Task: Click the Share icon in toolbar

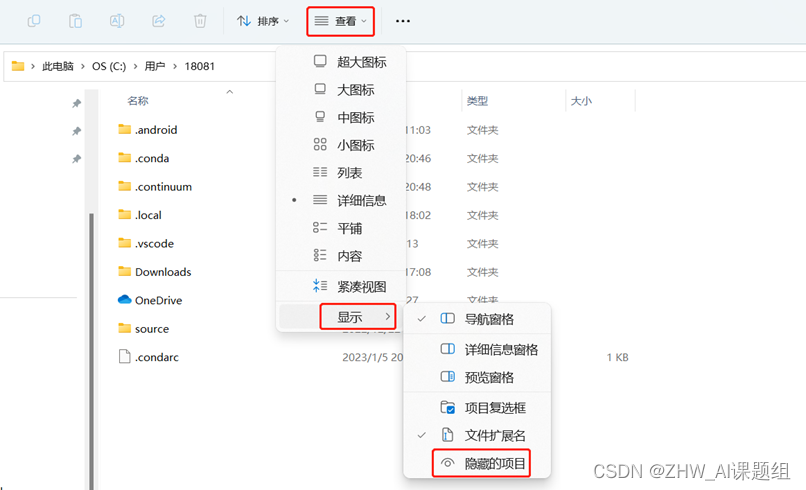Action: [x=158, y=21]
